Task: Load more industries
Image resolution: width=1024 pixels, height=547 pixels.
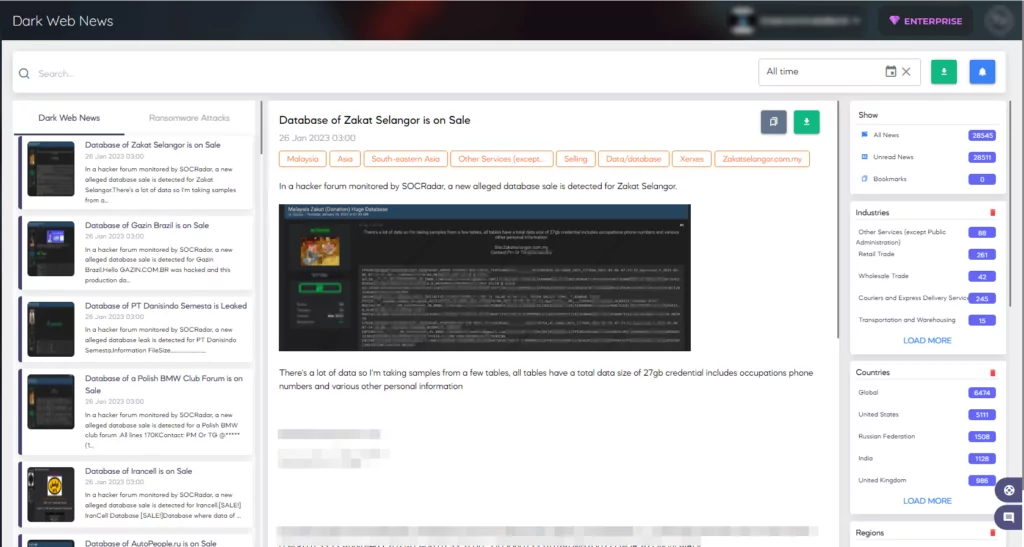Action: (x=927, y=341)
